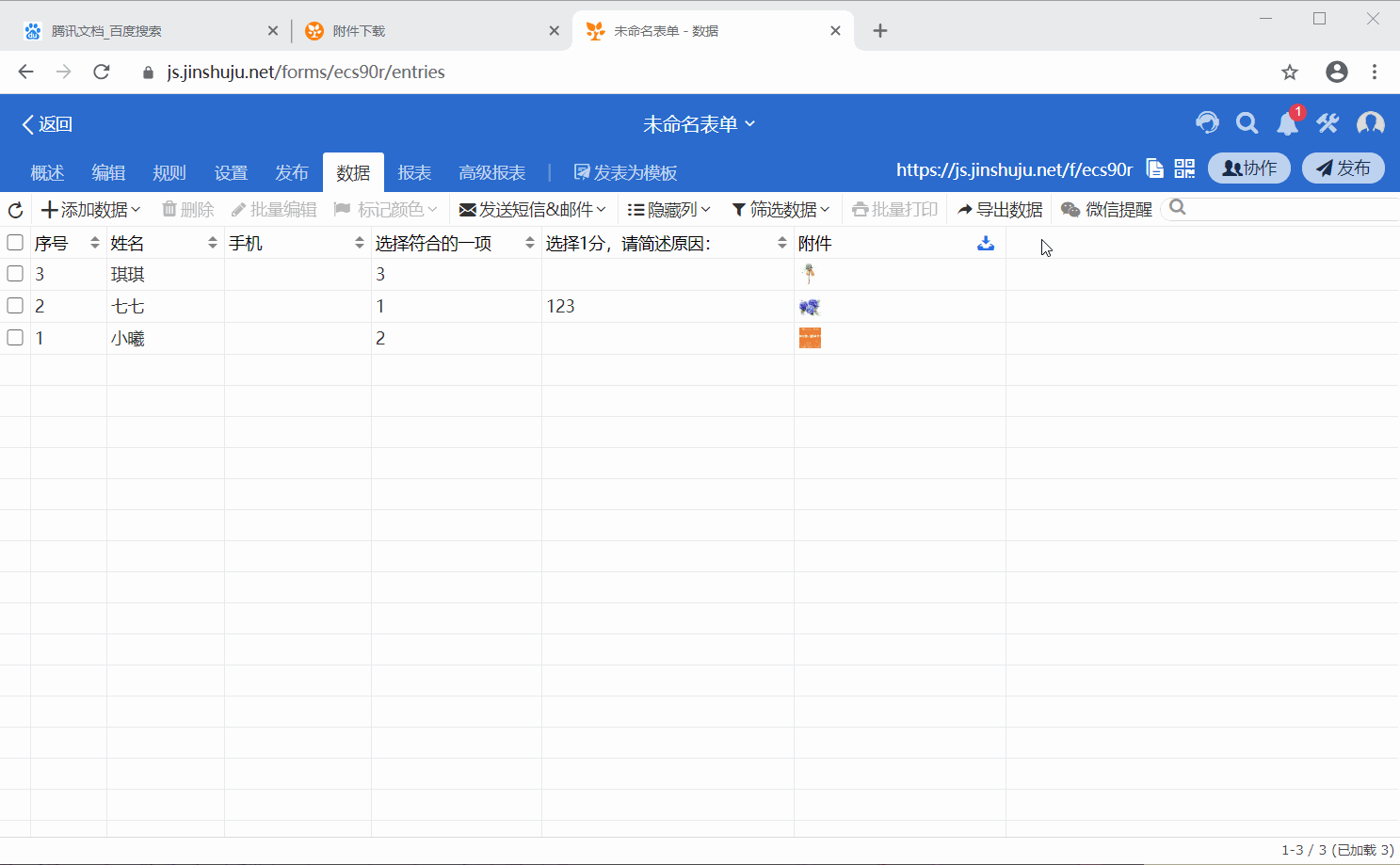1400x865 pixels.
Task: Open the 发送短信&邮件 dropdown
Action: [533, 210]
